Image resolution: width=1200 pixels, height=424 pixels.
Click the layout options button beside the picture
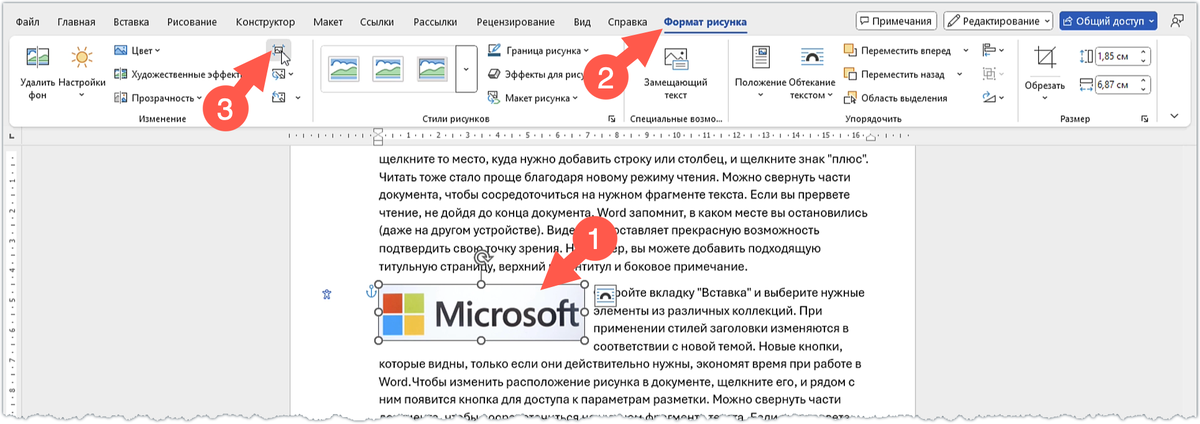click(x=604, y=294)
